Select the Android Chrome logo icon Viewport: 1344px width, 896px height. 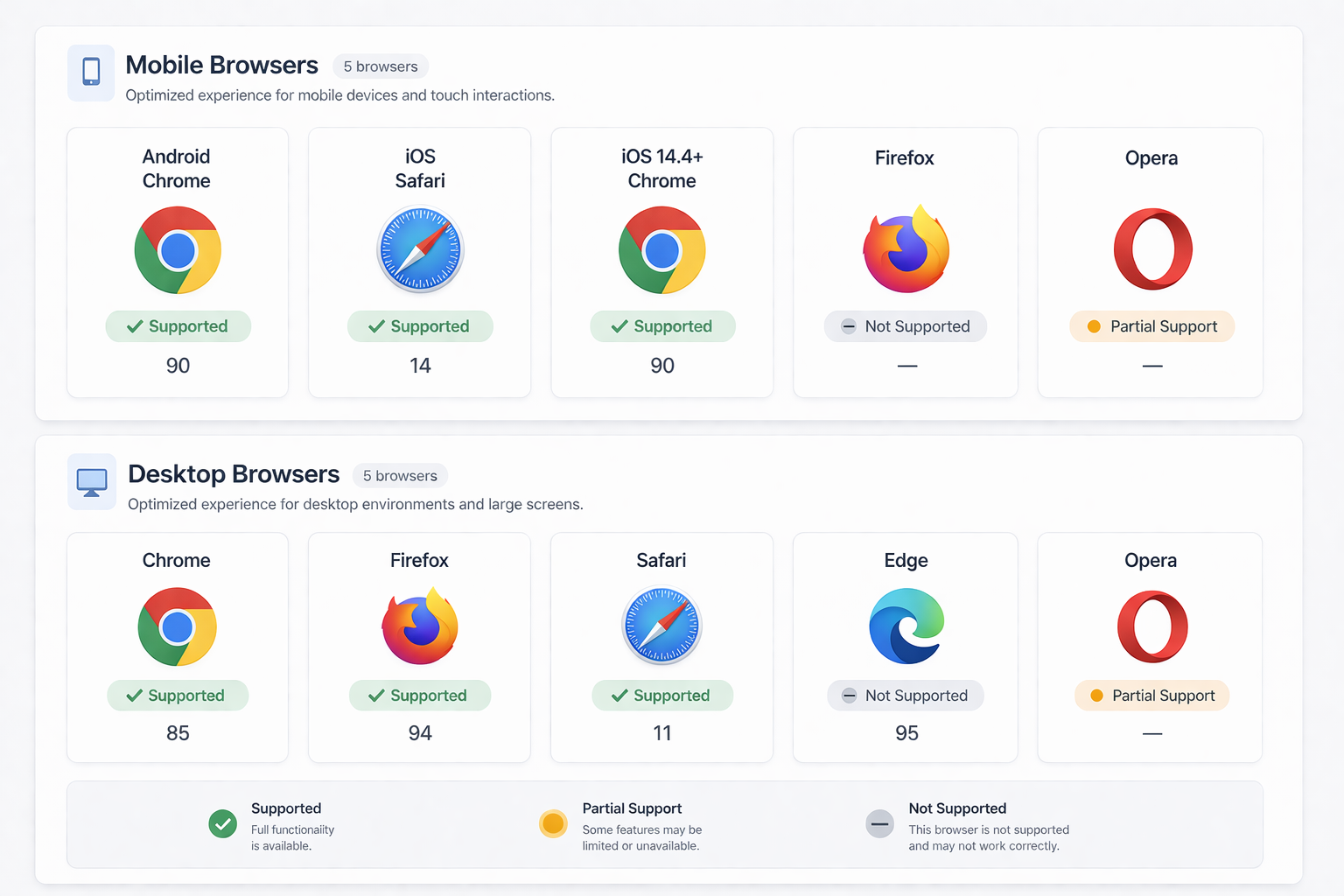[x=178, y=250]
